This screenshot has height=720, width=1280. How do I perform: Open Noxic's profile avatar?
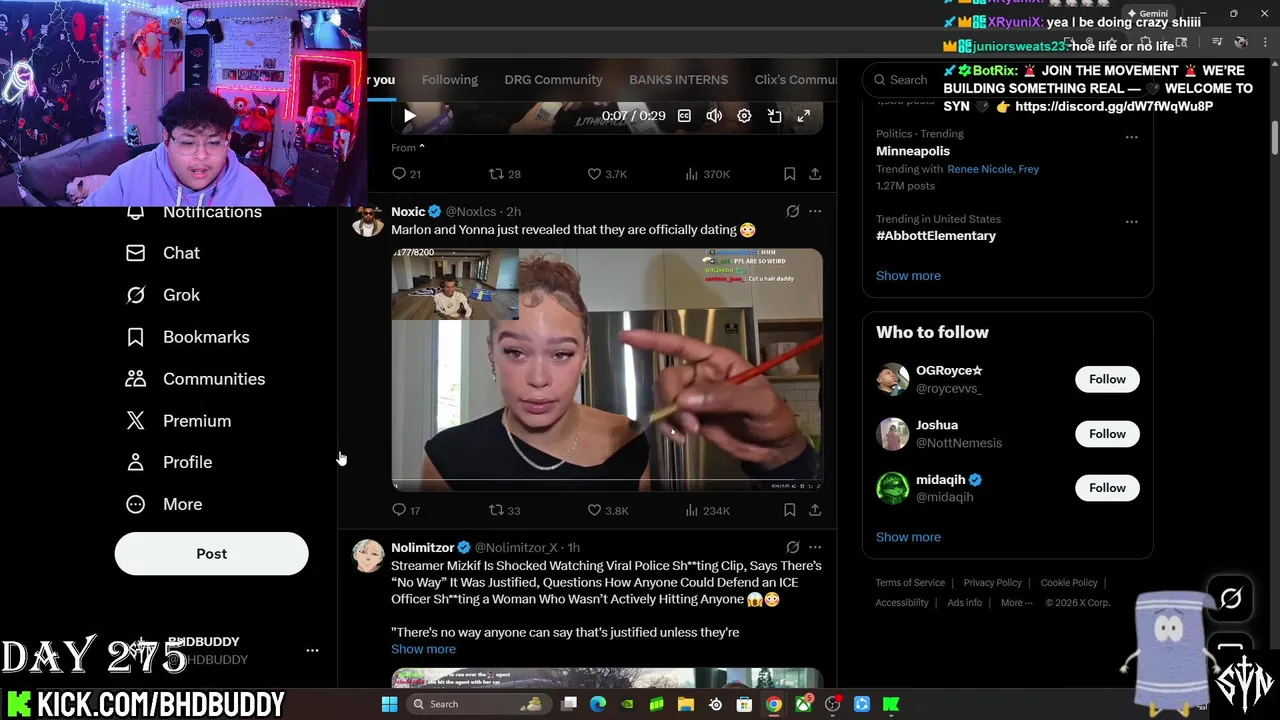[x=368, y=220]
